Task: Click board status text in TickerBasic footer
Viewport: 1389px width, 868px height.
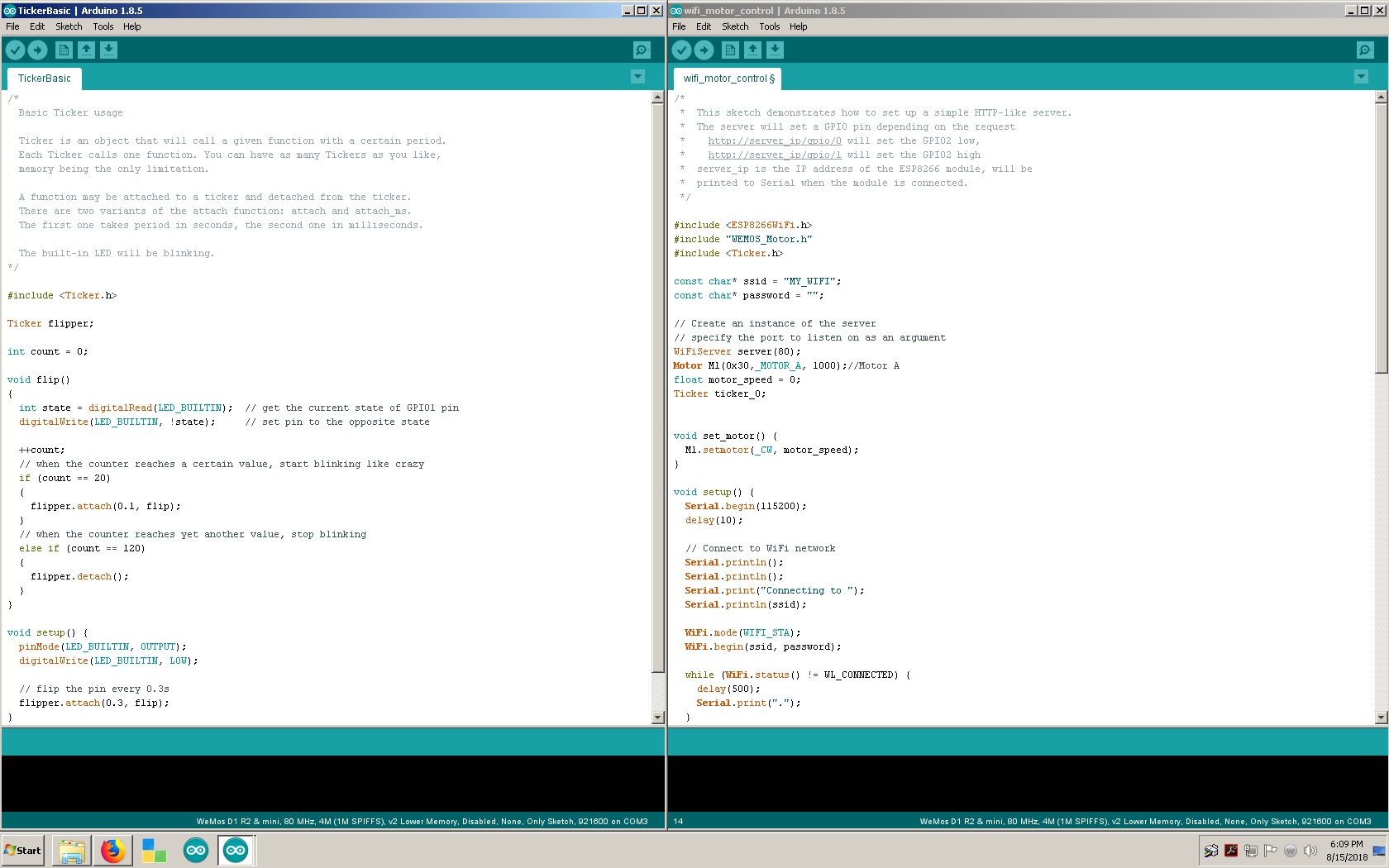Action: pyautogui.click(x=422, y=822)
